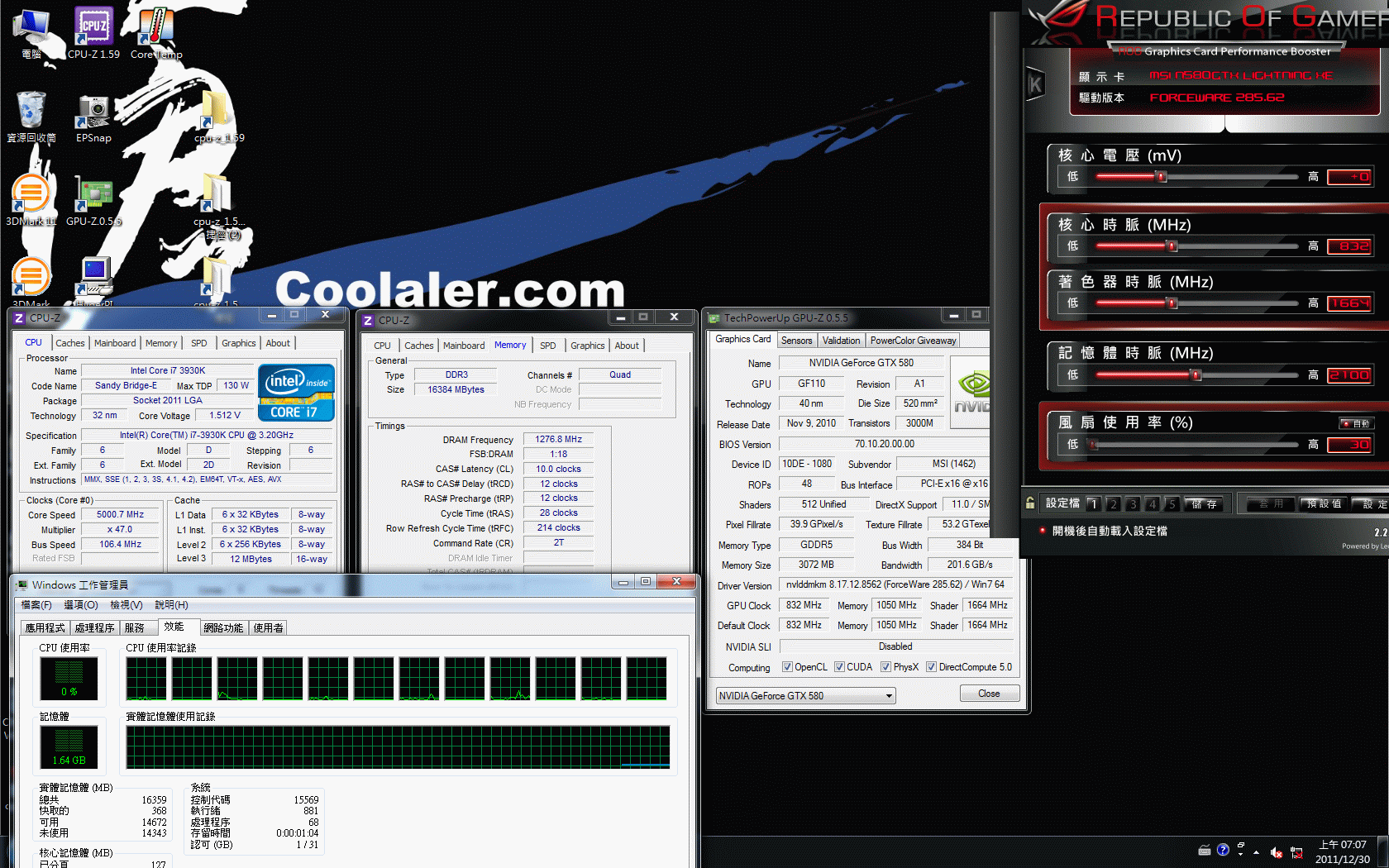Toggle the PhysX checkbox in GPU-Z

point(885,667)
